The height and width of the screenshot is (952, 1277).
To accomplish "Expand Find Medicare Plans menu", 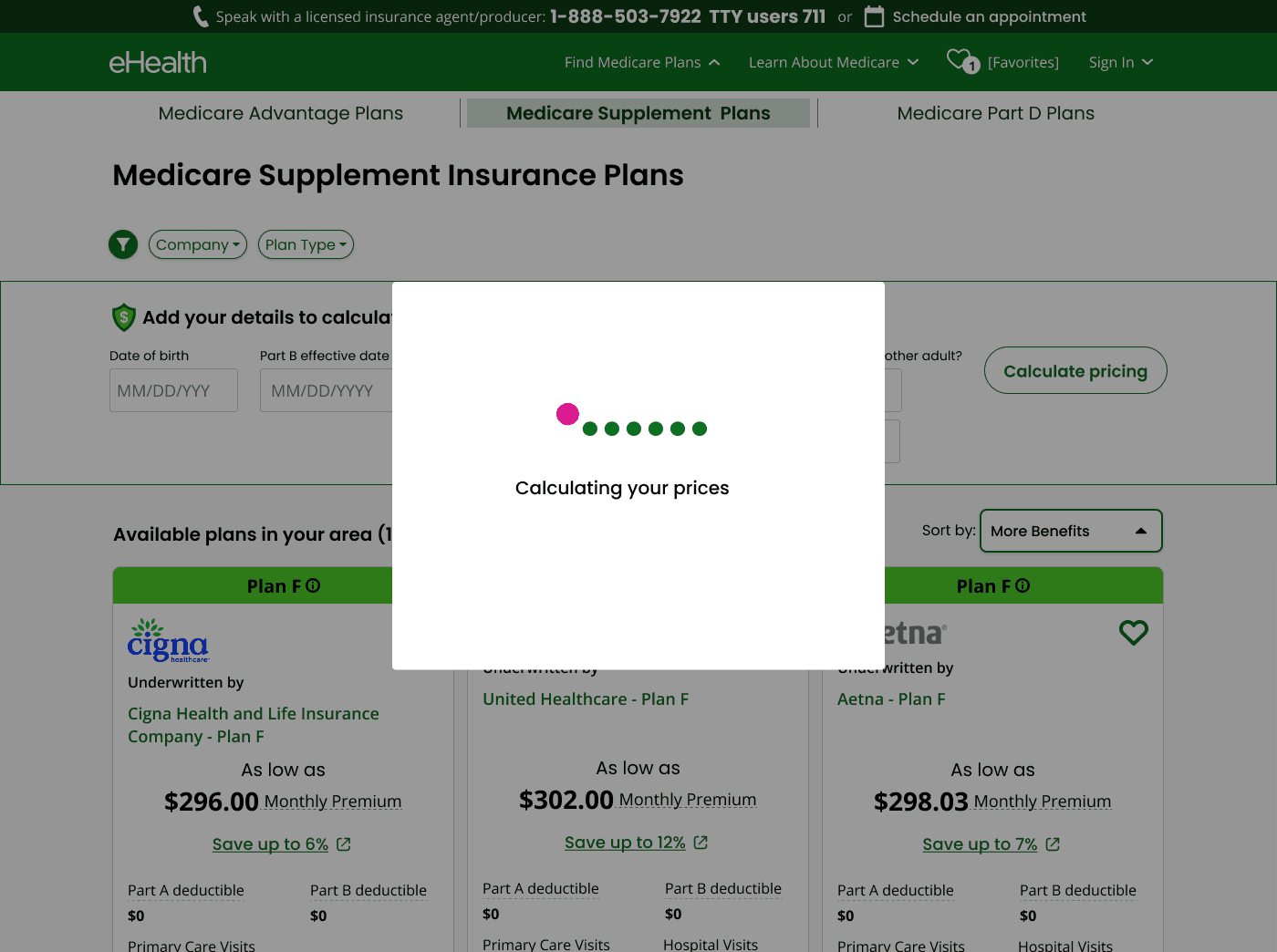I will tap(642, 62).
